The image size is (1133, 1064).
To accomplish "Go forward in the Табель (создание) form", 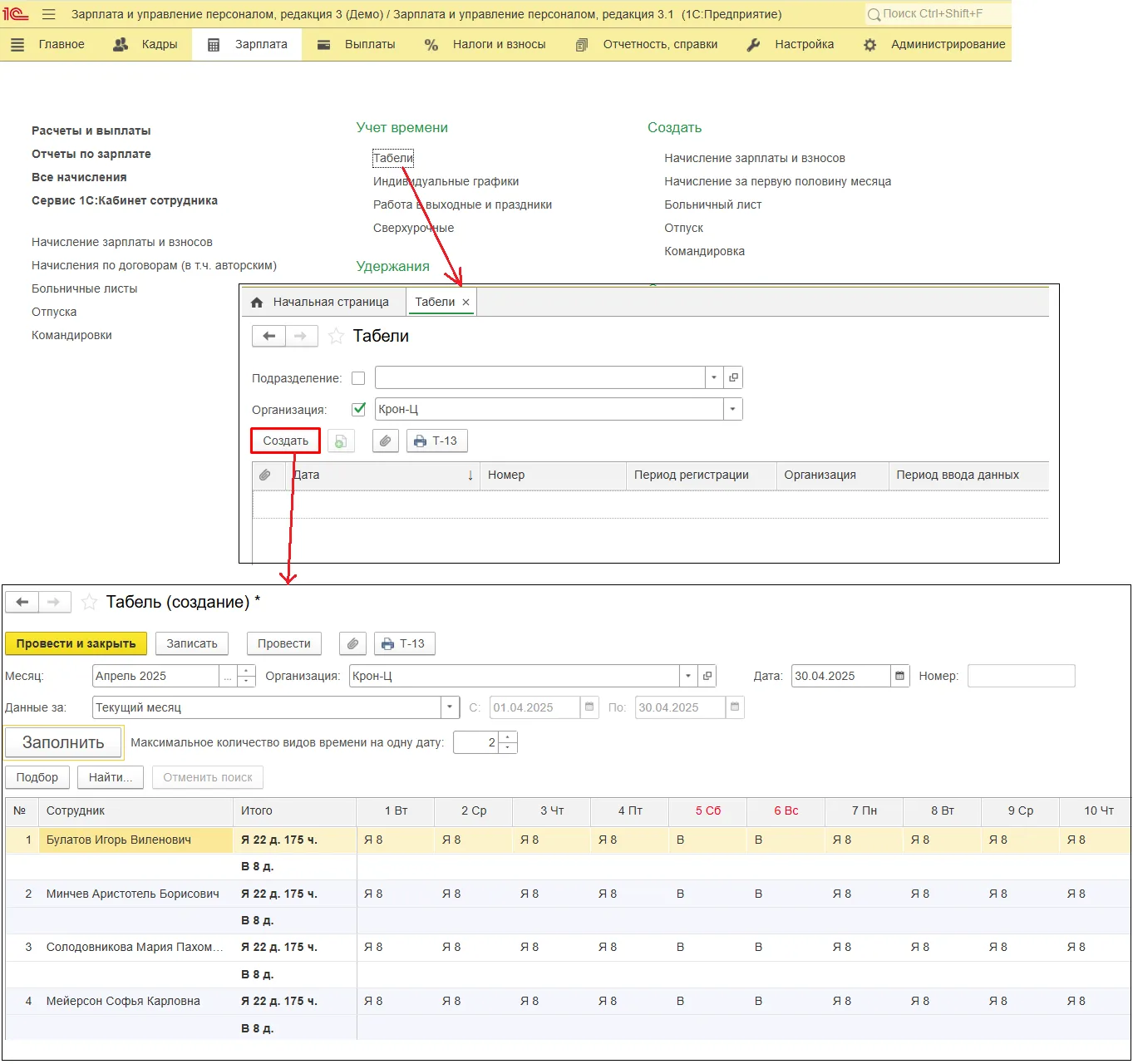I will 54,602.
